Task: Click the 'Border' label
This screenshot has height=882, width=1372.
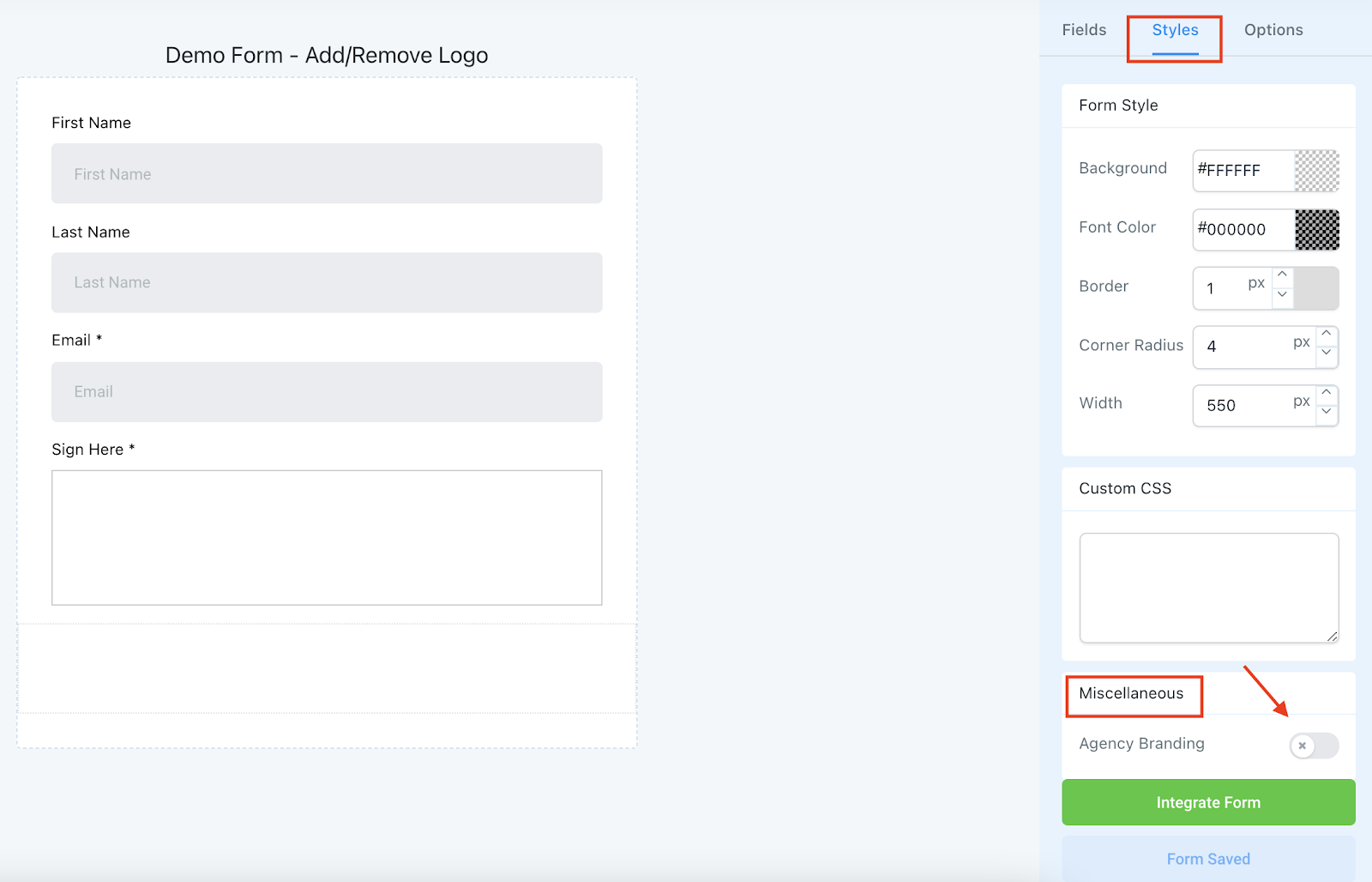Action: [1104, 287]
